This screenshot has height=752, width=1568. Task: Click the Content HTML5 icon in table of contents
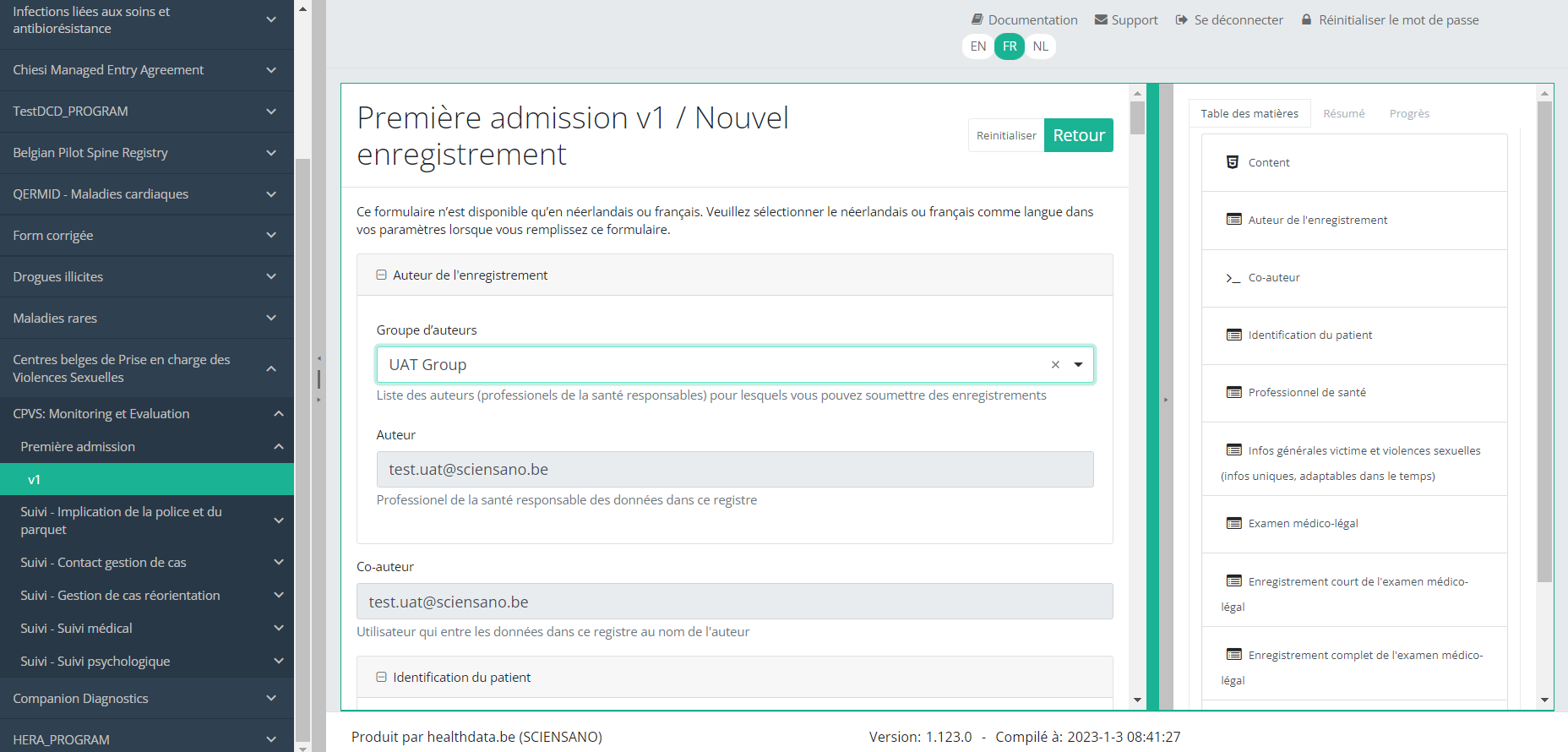tap(1233, 162)
